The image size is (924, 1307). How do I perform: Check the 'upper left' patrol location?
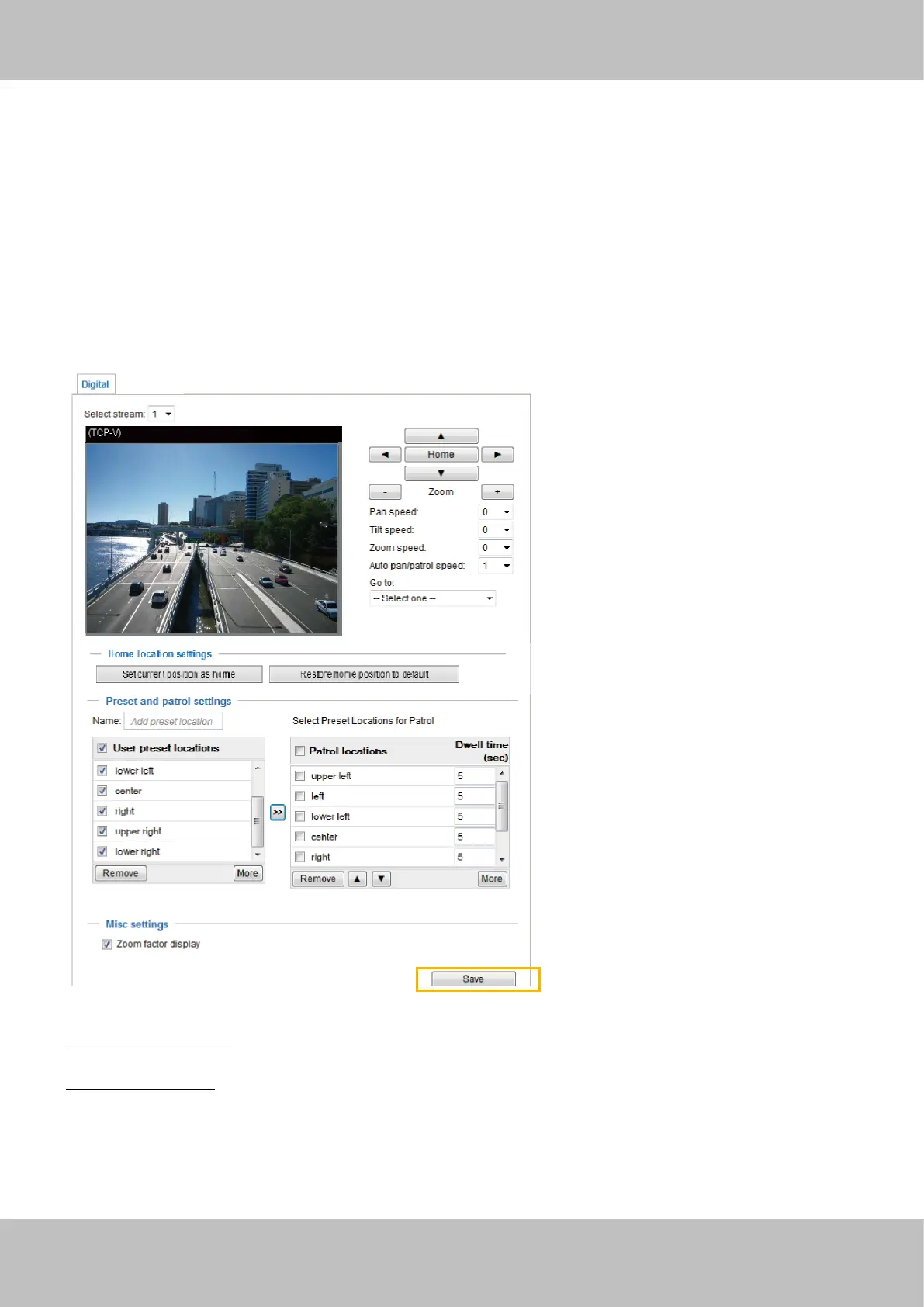click(299, 776)
